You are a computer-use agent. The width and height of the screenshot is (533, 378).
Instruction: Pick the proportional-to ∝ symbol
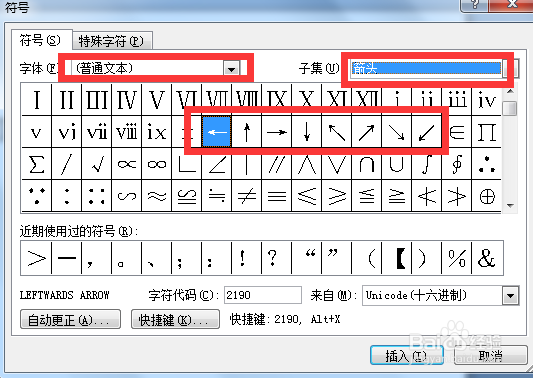pos(127,164)
